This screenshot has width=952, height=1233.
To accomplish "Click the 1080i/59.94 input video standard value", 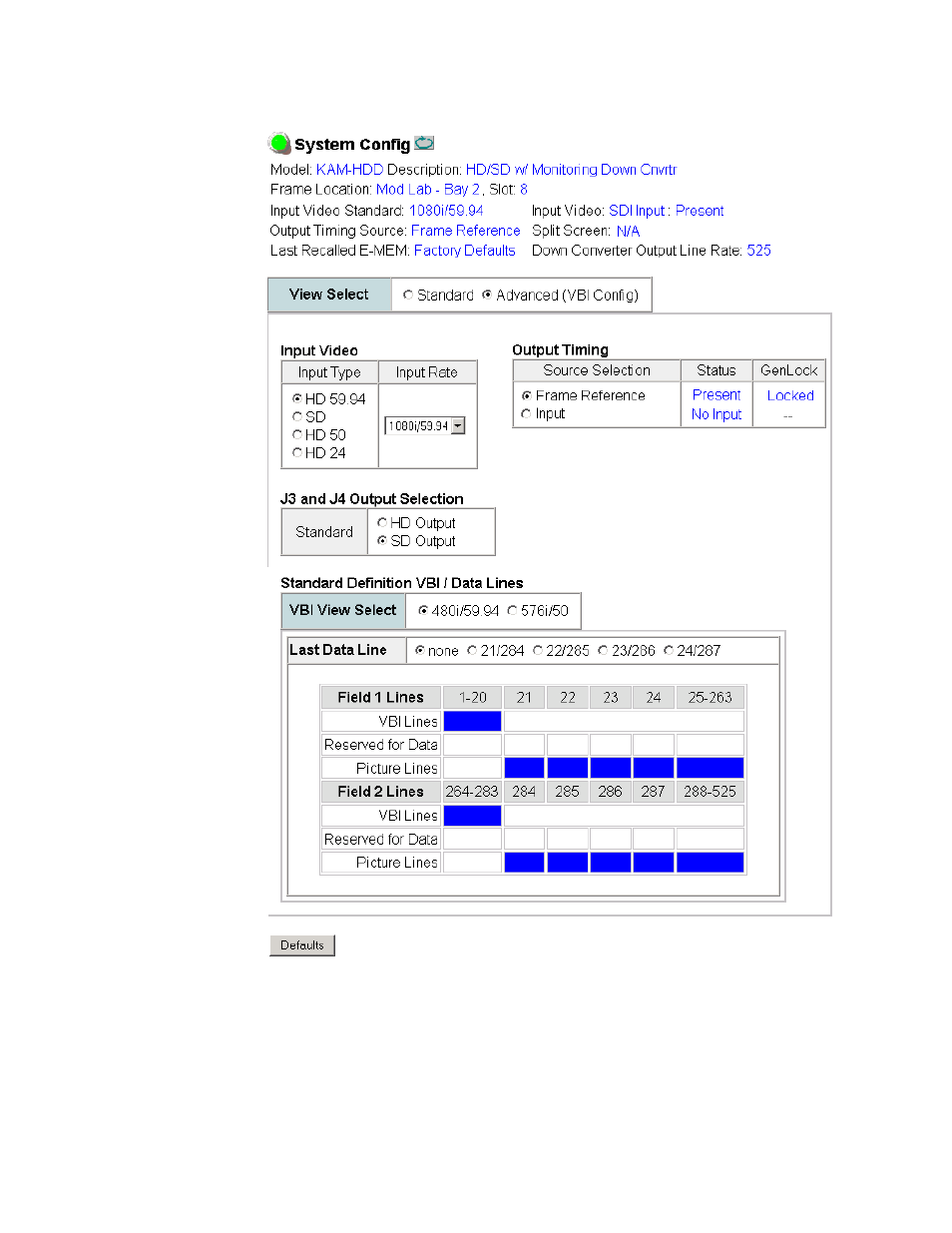I will pos(446,211).
